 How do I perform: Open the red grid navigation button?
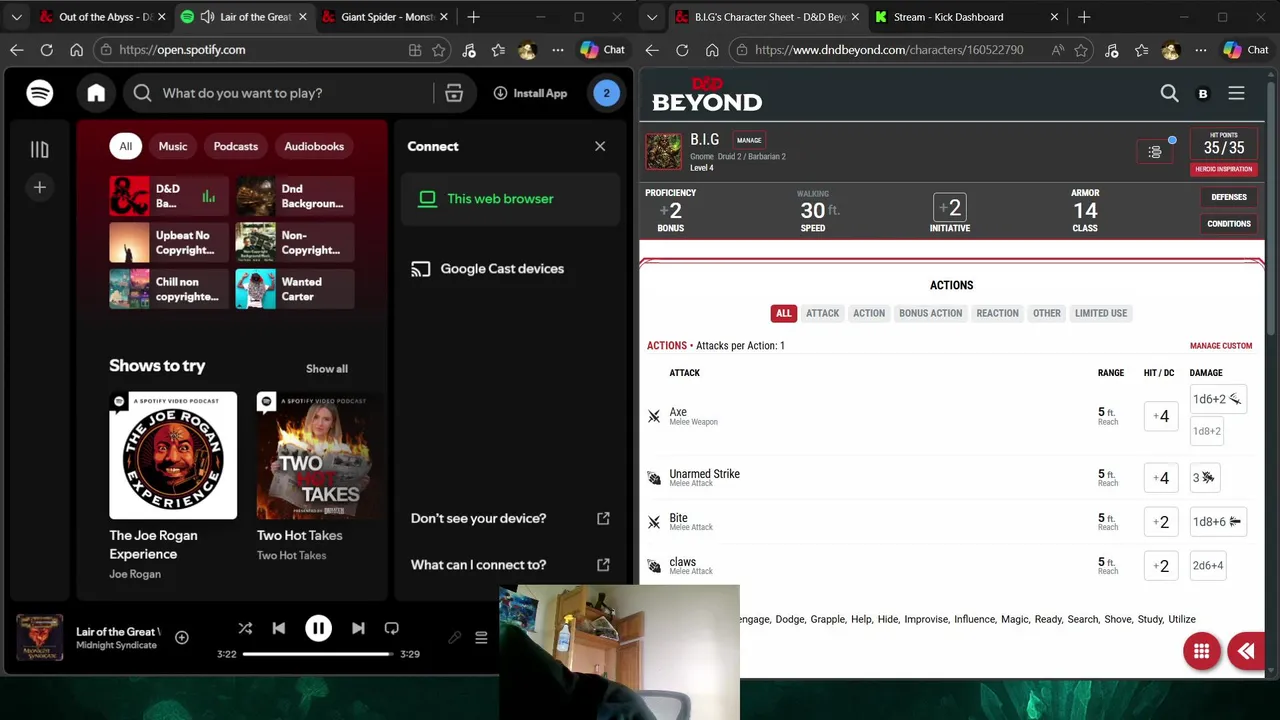pyautogui.click(x=1202, y=652)
